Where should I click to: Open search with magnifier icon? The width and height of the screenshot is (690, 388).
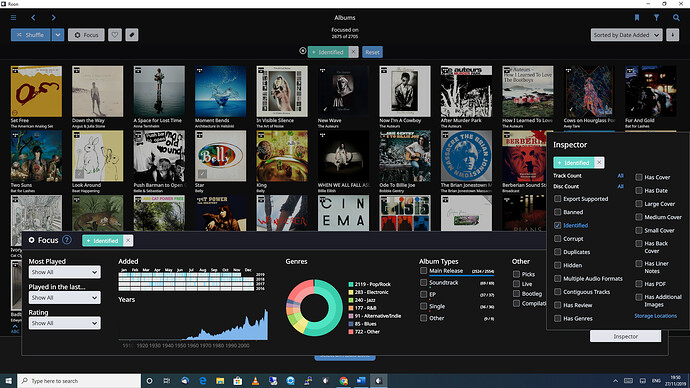676,18
